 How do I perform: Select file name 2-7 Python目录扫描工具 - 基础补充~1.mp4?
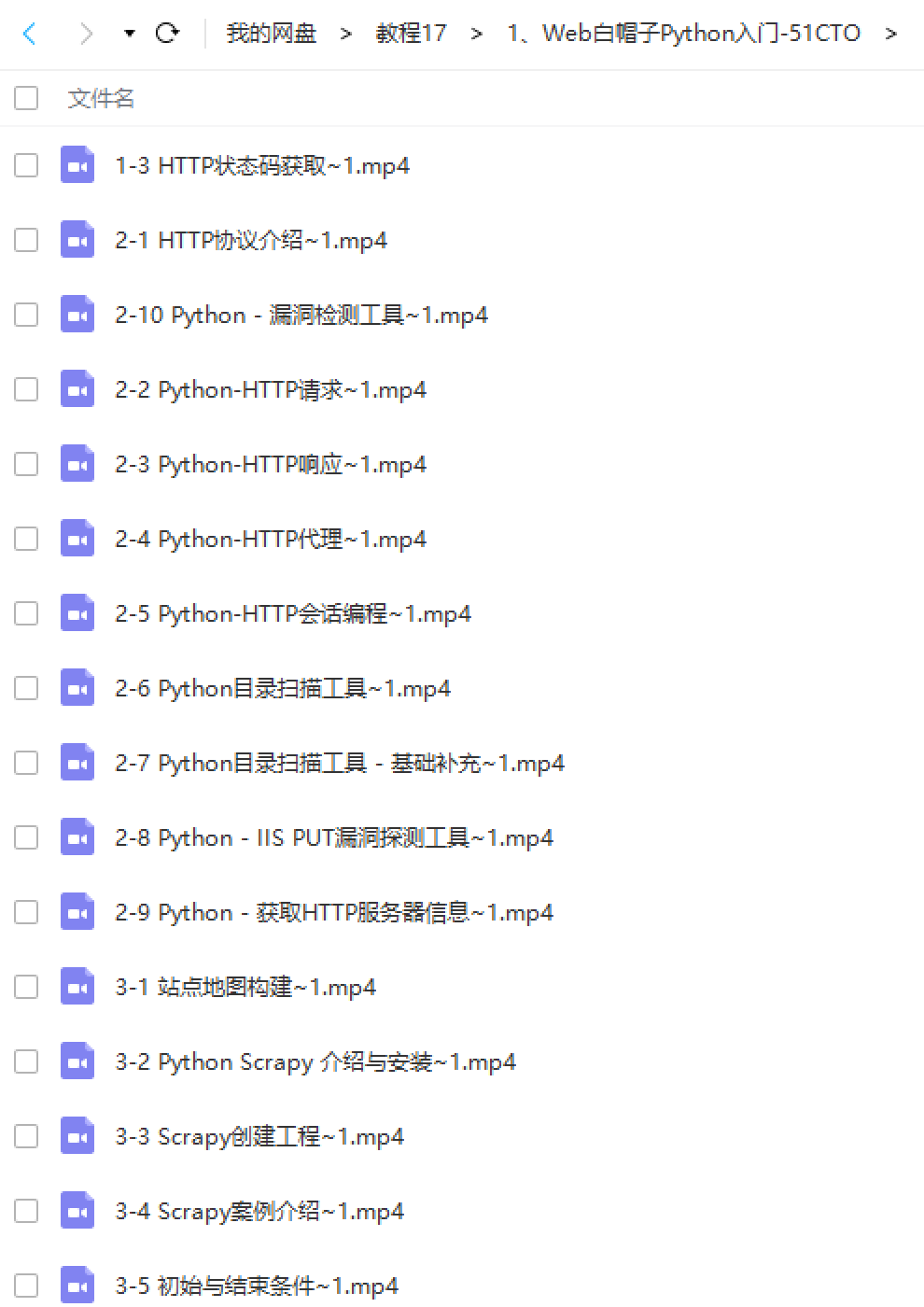tap(340, 764)
